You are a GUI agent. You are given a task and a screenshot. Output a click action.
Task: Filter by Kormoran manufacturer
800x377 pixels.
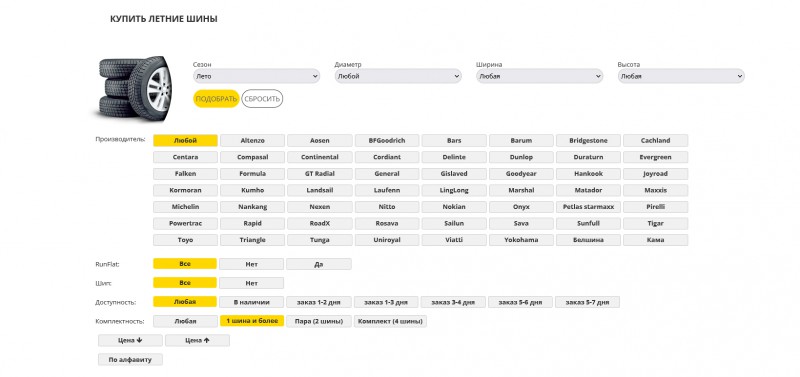click(185, 190)
